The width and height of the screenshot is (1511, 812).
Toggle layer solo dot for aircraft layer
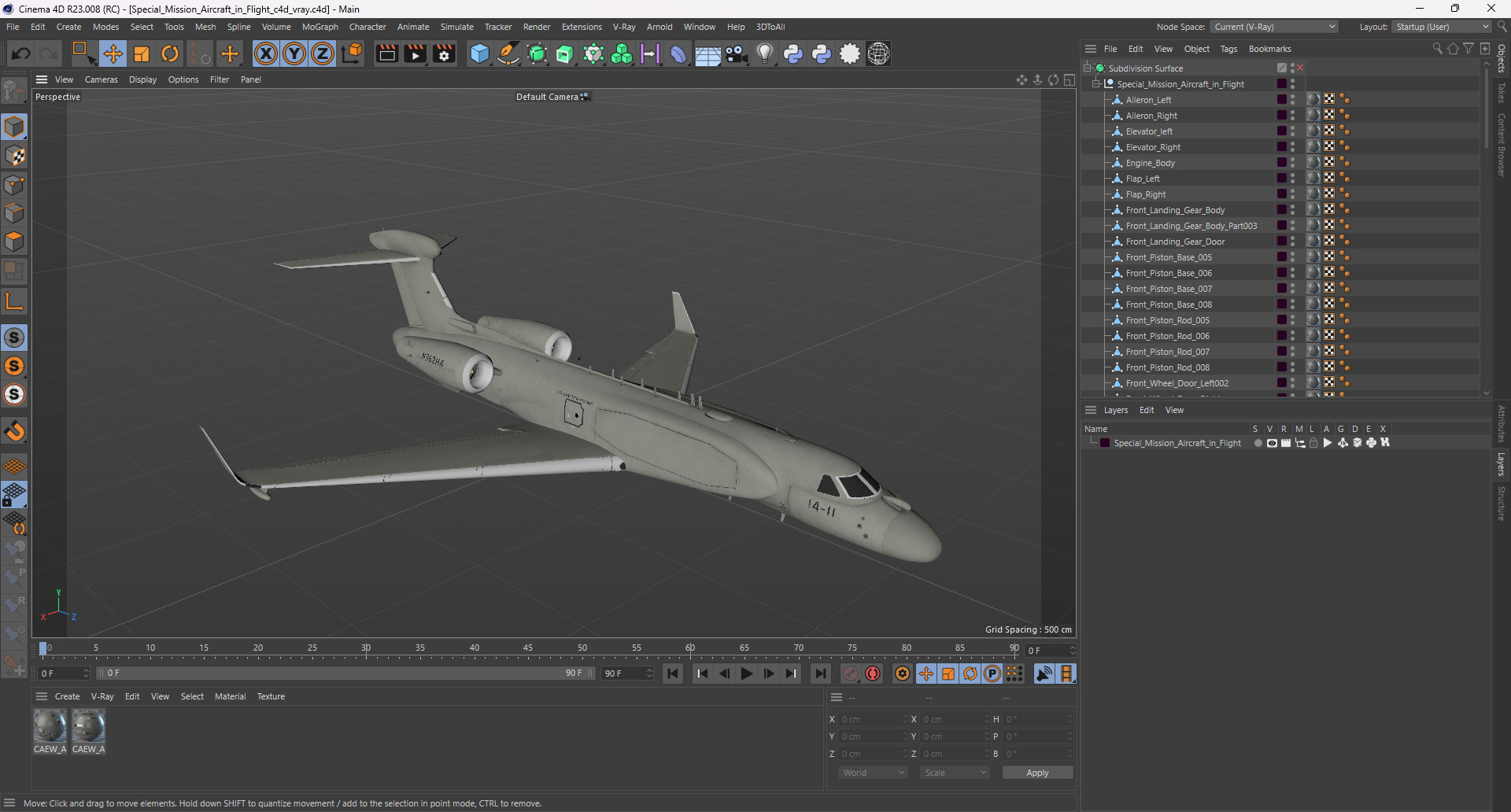click(1258, 443)
